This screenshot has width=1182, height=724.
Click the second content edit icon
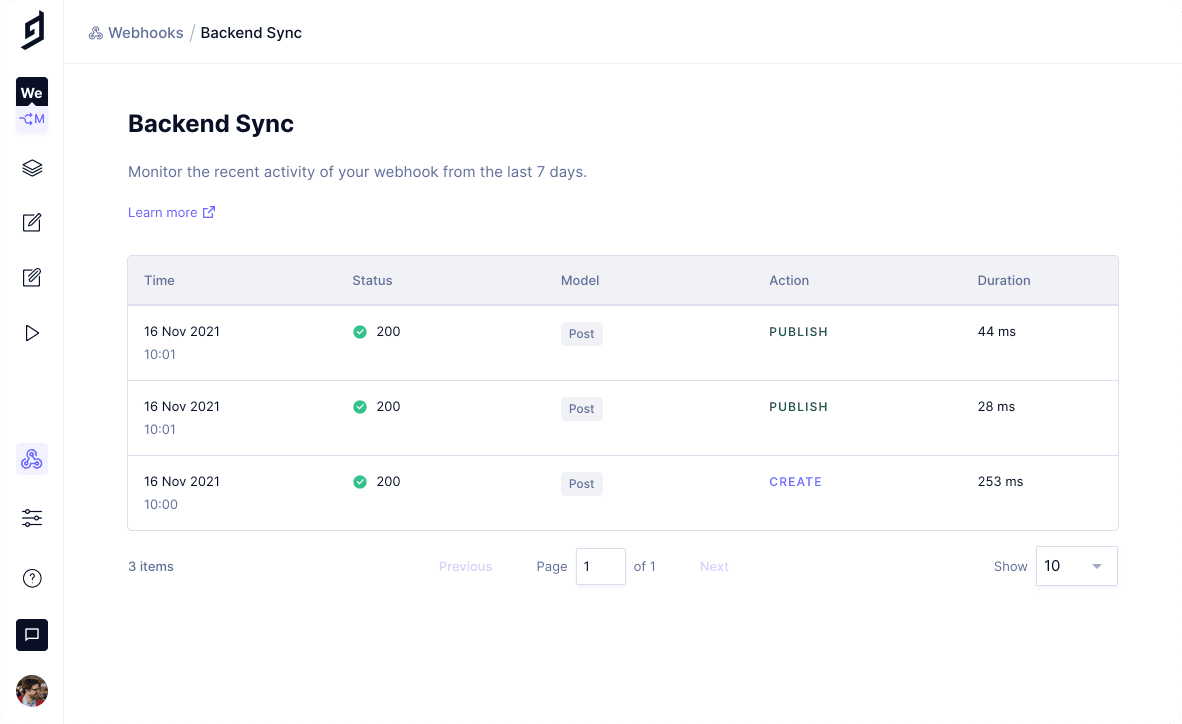click(x=31, y=277)
